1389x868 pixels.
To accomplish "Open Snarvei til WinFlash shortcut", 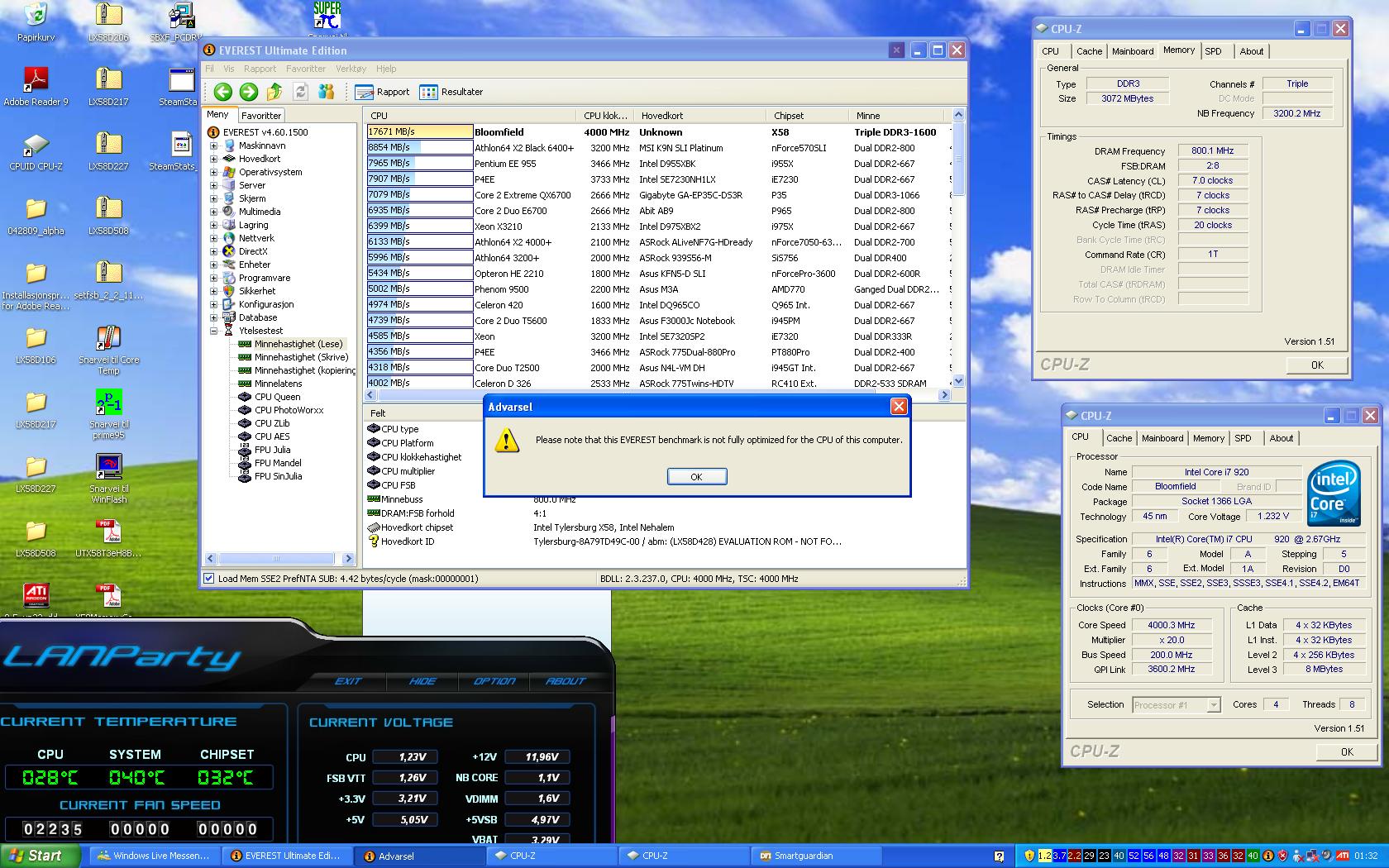I will pyautogui.click(x=108, y=479).
